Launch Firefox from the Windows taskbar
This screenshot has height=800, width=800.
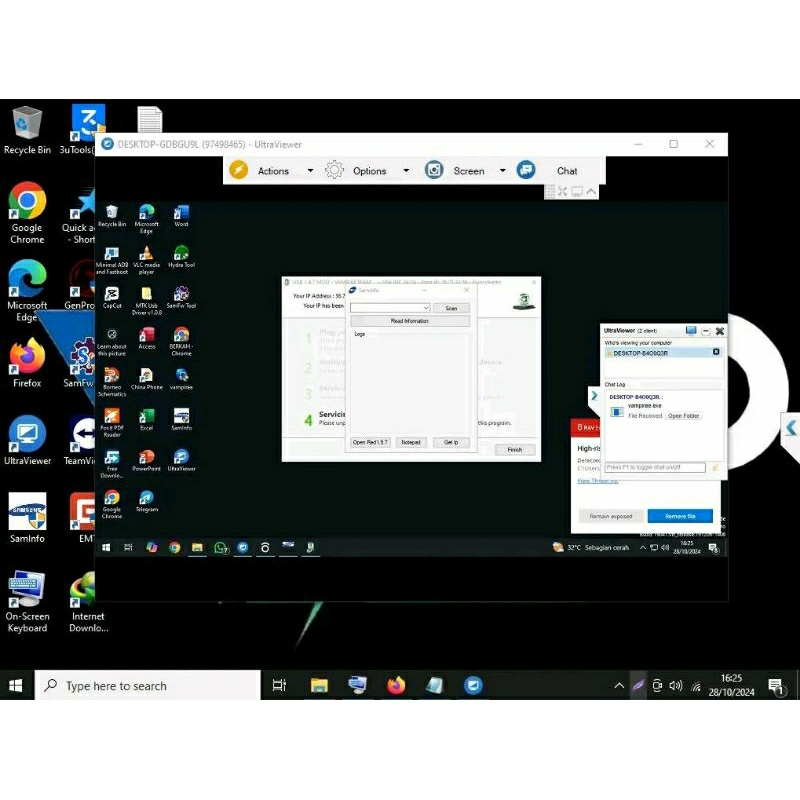[x=396, y=686]
